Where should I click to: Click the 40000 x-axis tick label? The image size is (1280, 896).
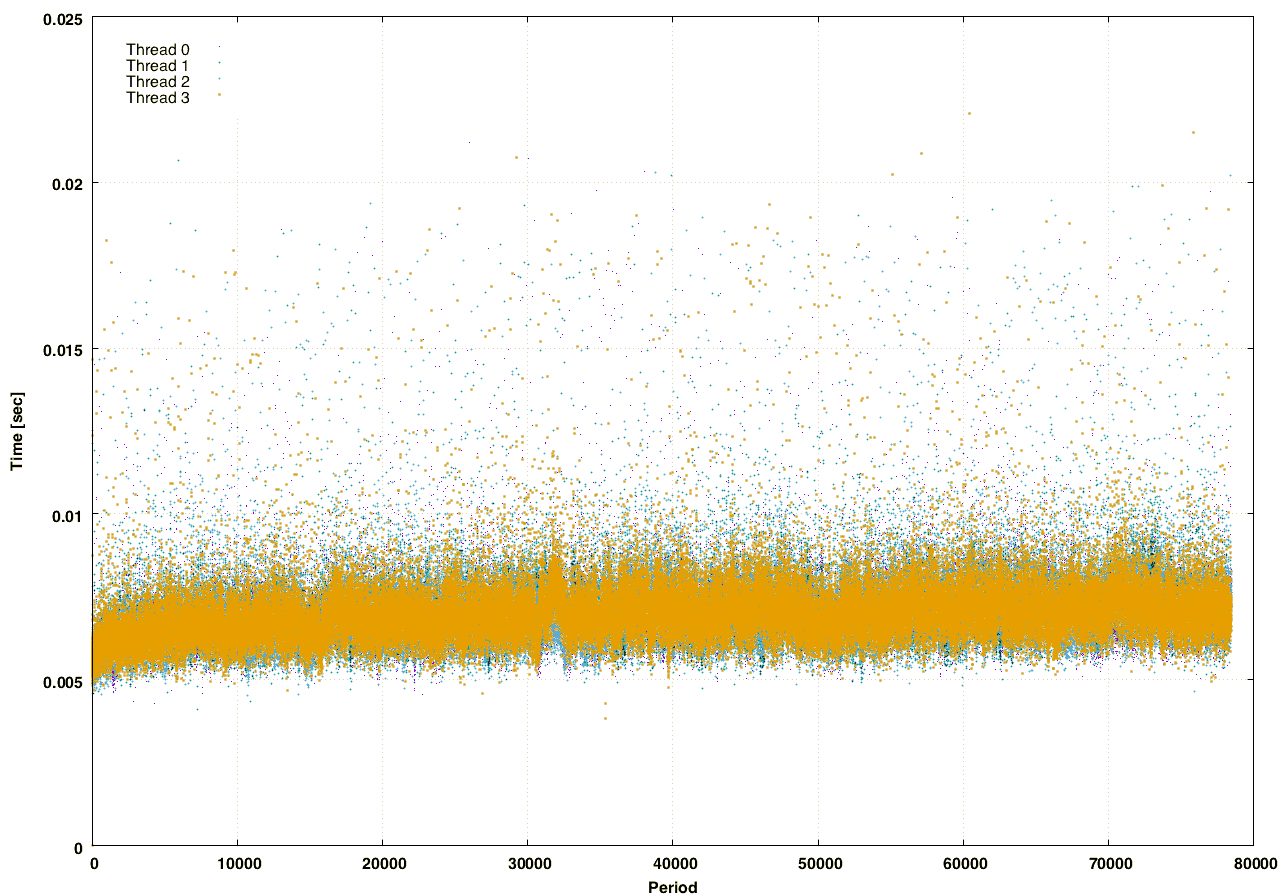[x=672, y=863]
